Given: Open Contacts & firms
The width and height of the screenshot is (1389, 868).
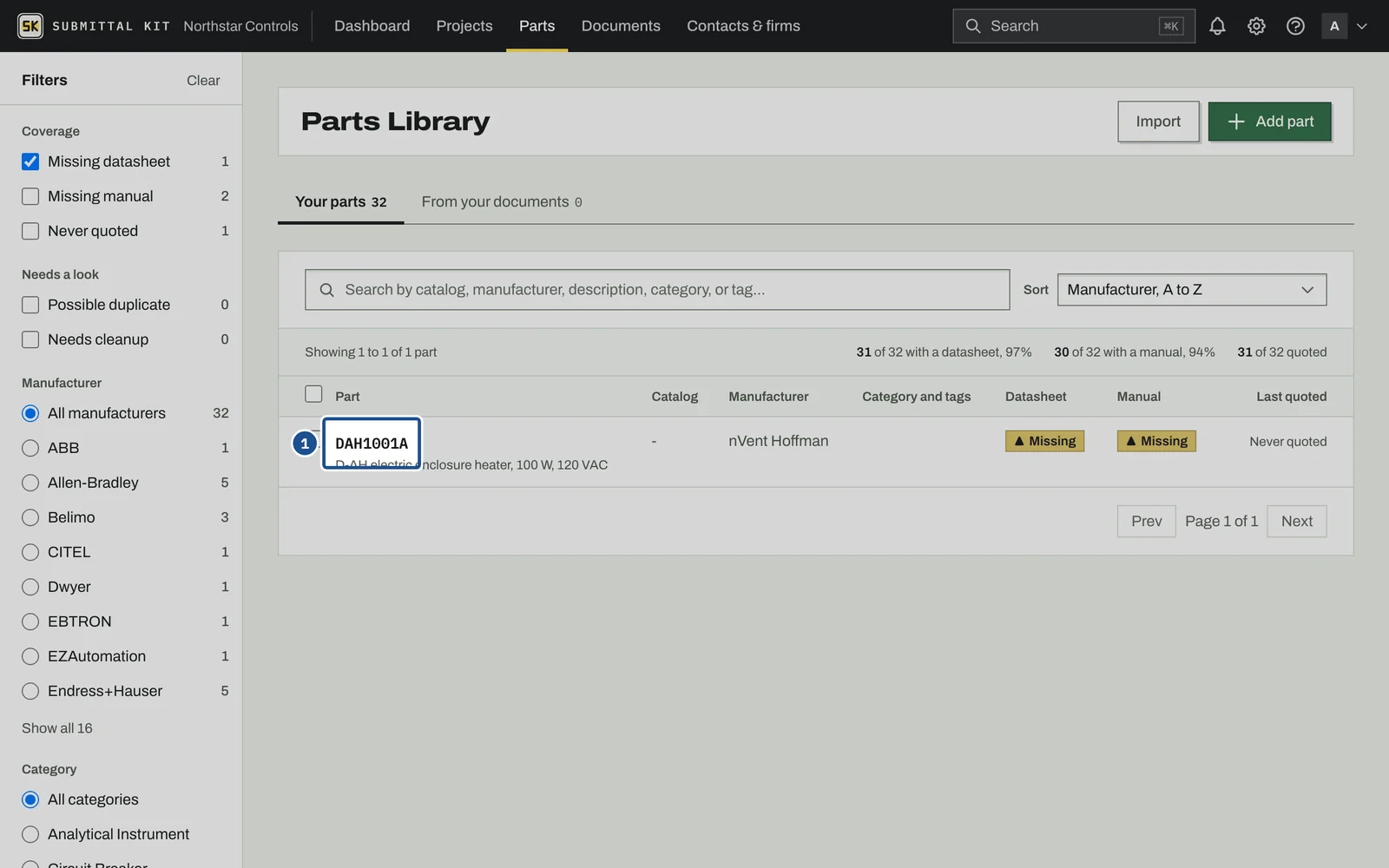Looking at the screenshot, I should (x=743, y=26).
